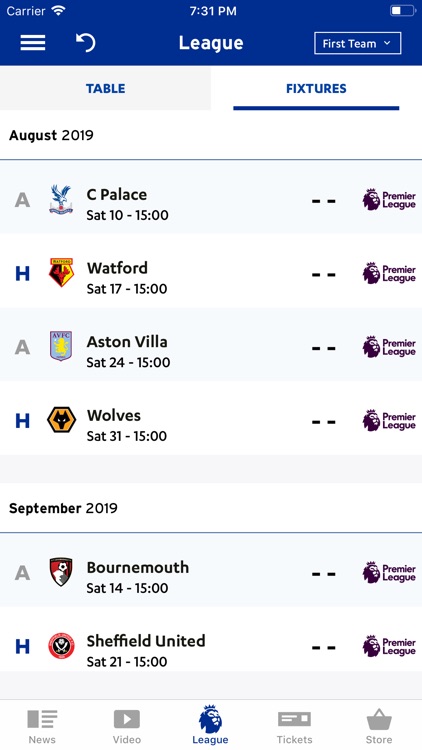Open the Video section
The height and width of the screenshot is (750, 422).
point(127,727)
